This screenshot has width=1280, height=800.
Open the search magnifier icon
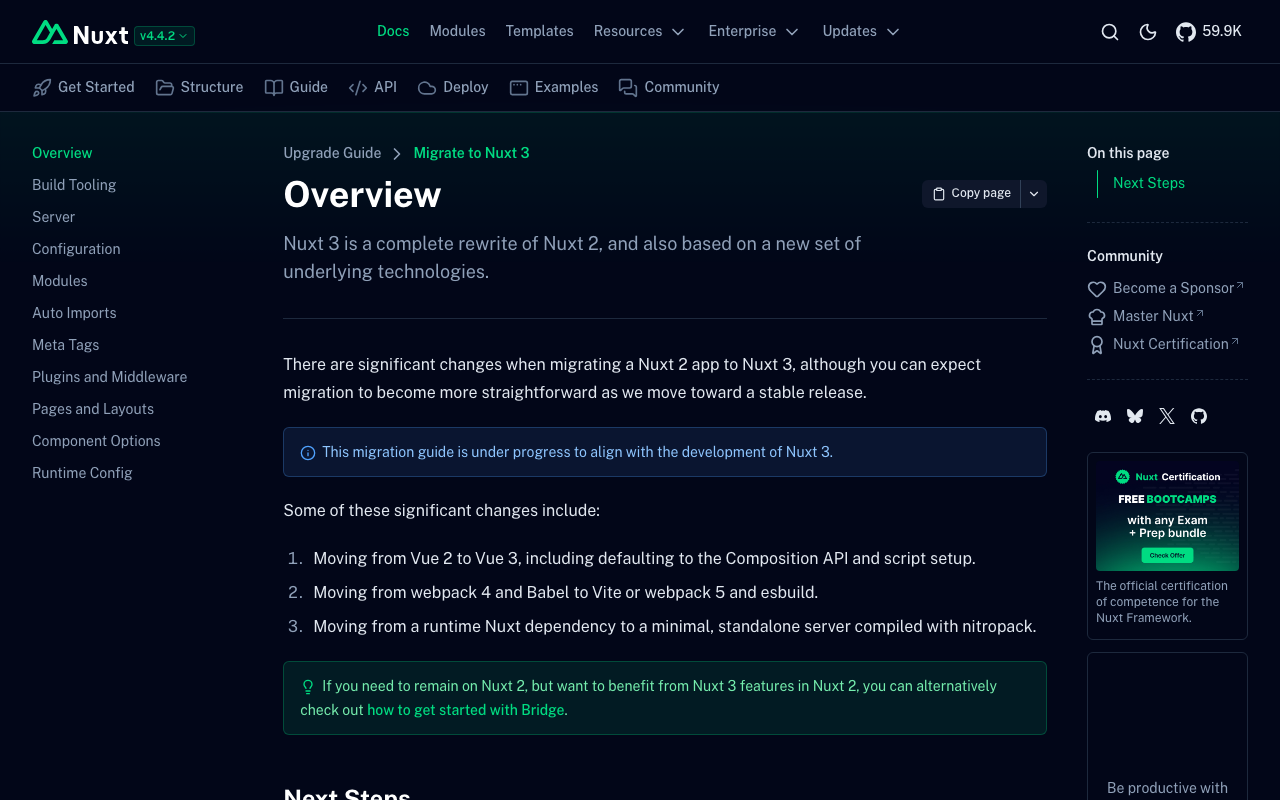(x=1109, y=32)
